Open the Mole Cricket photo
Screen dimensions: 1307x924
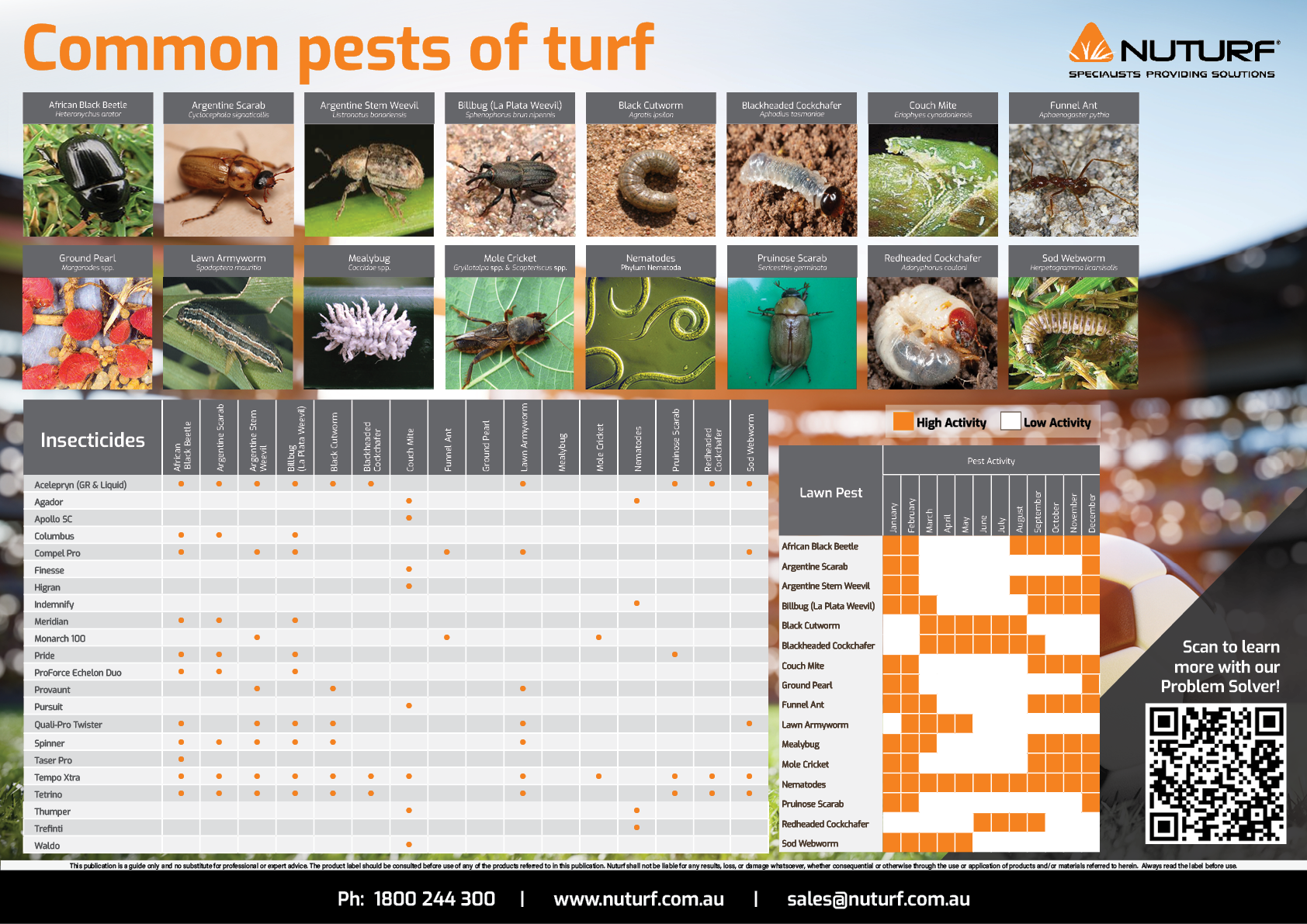[510, 333]
